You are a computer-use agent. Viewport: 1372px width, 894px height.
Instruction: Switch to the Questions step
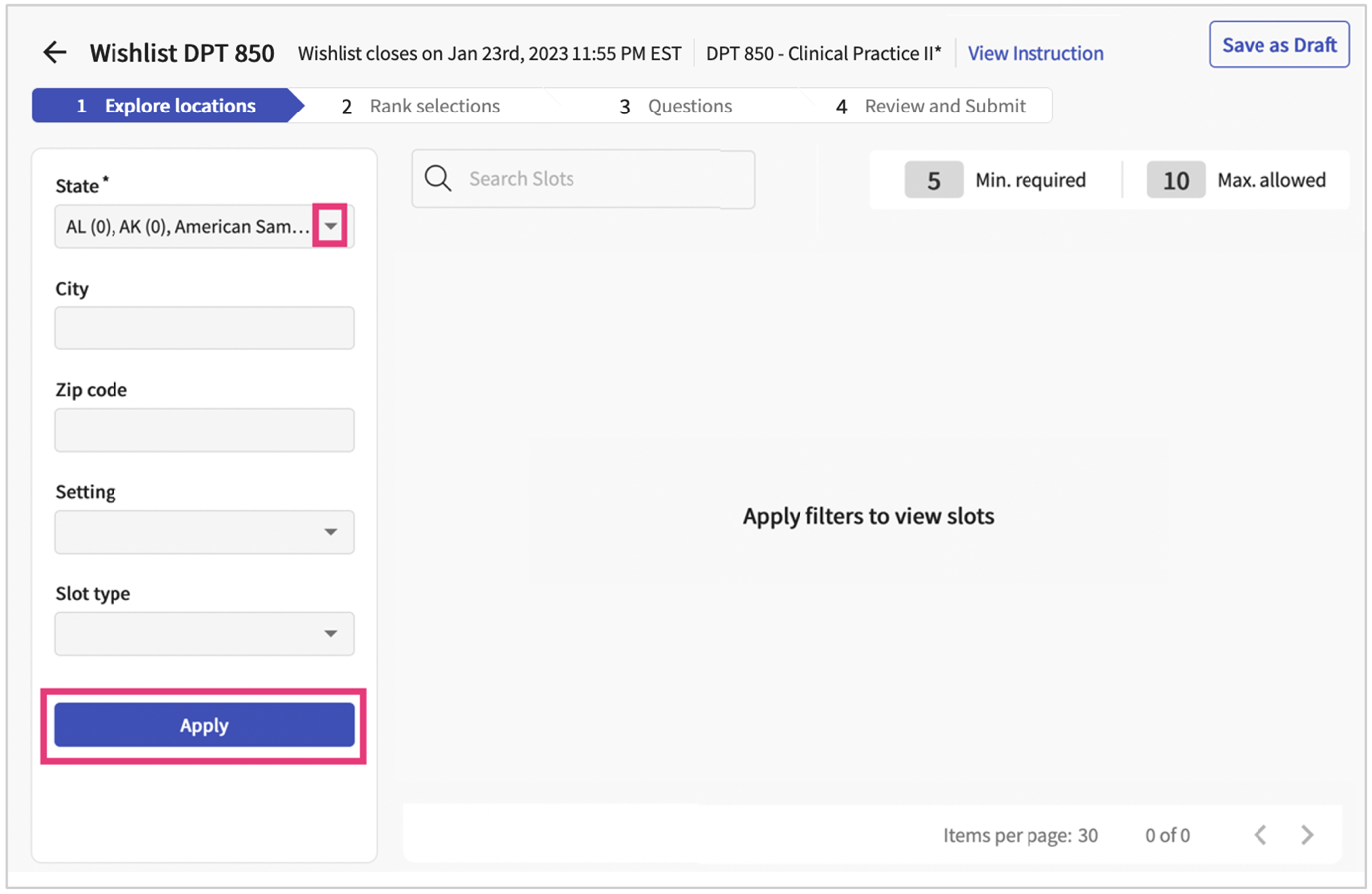[x=689, y=105]
